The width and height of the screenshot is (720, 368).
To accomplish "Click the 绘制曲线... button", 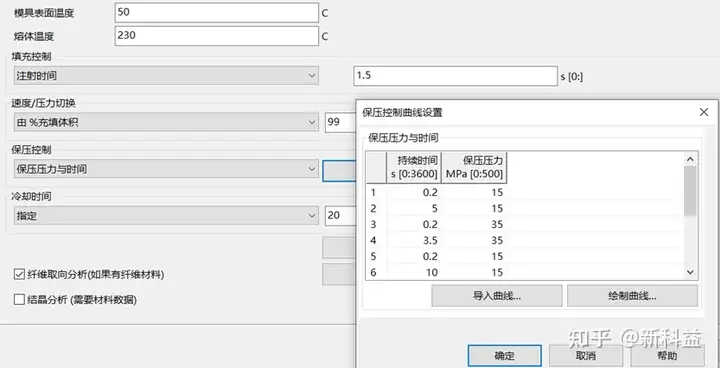I will click(x=632, y=296).
